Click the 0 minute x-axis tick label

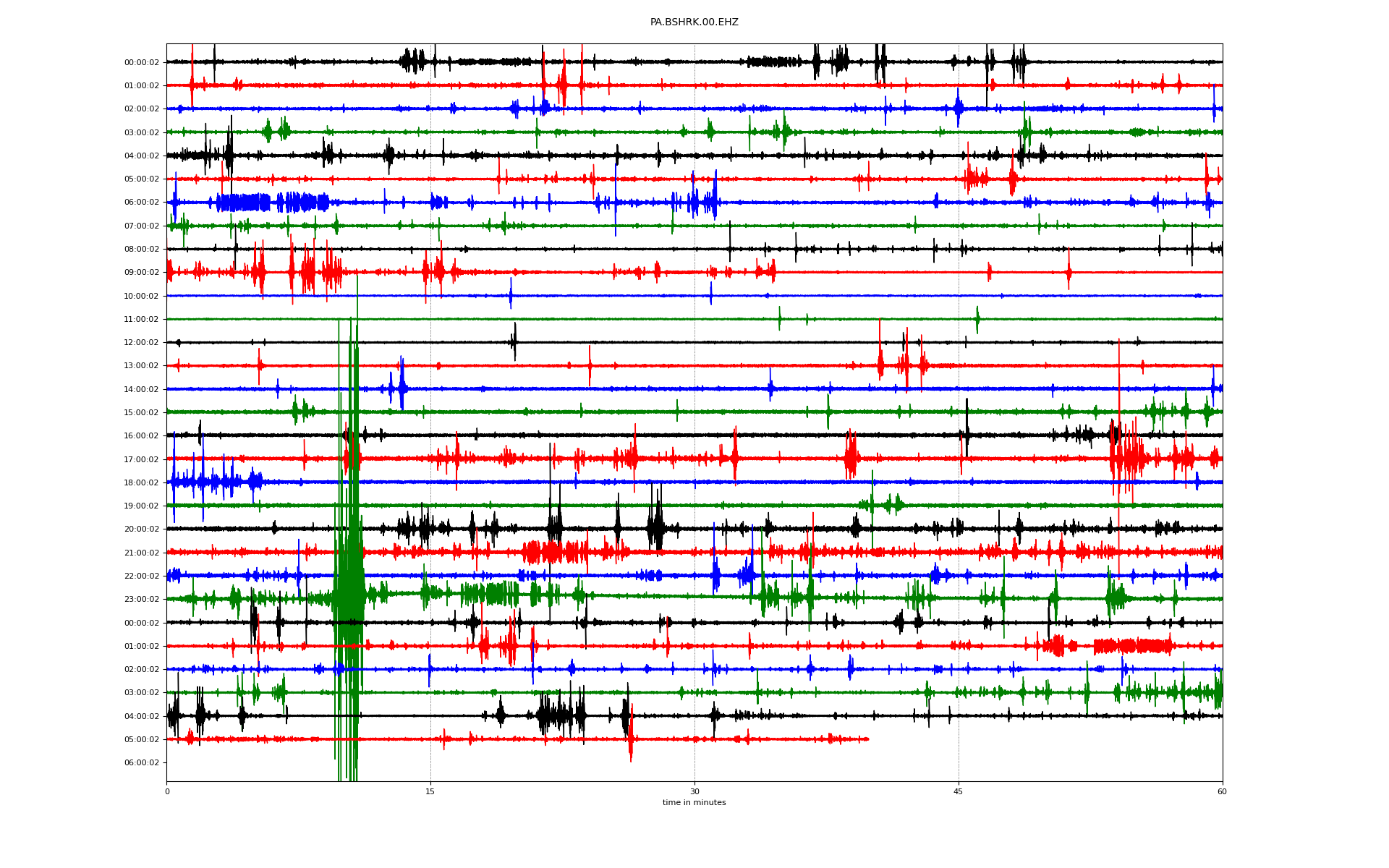click(167, 792)
